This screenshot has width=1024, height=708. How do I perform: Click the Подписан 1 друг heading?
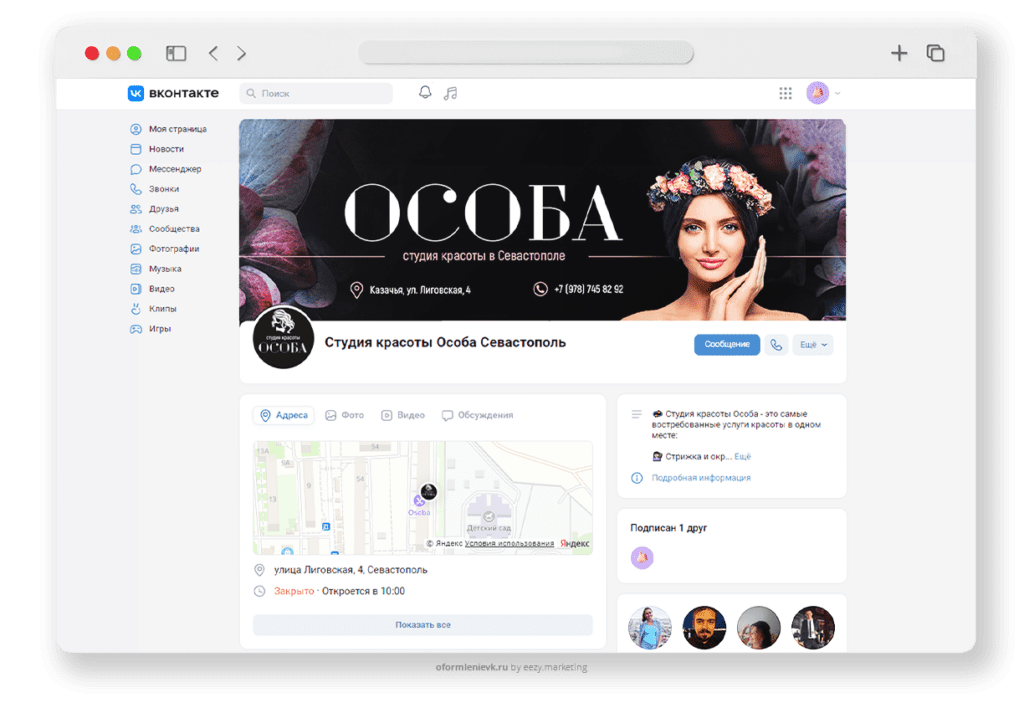[669, 528]
